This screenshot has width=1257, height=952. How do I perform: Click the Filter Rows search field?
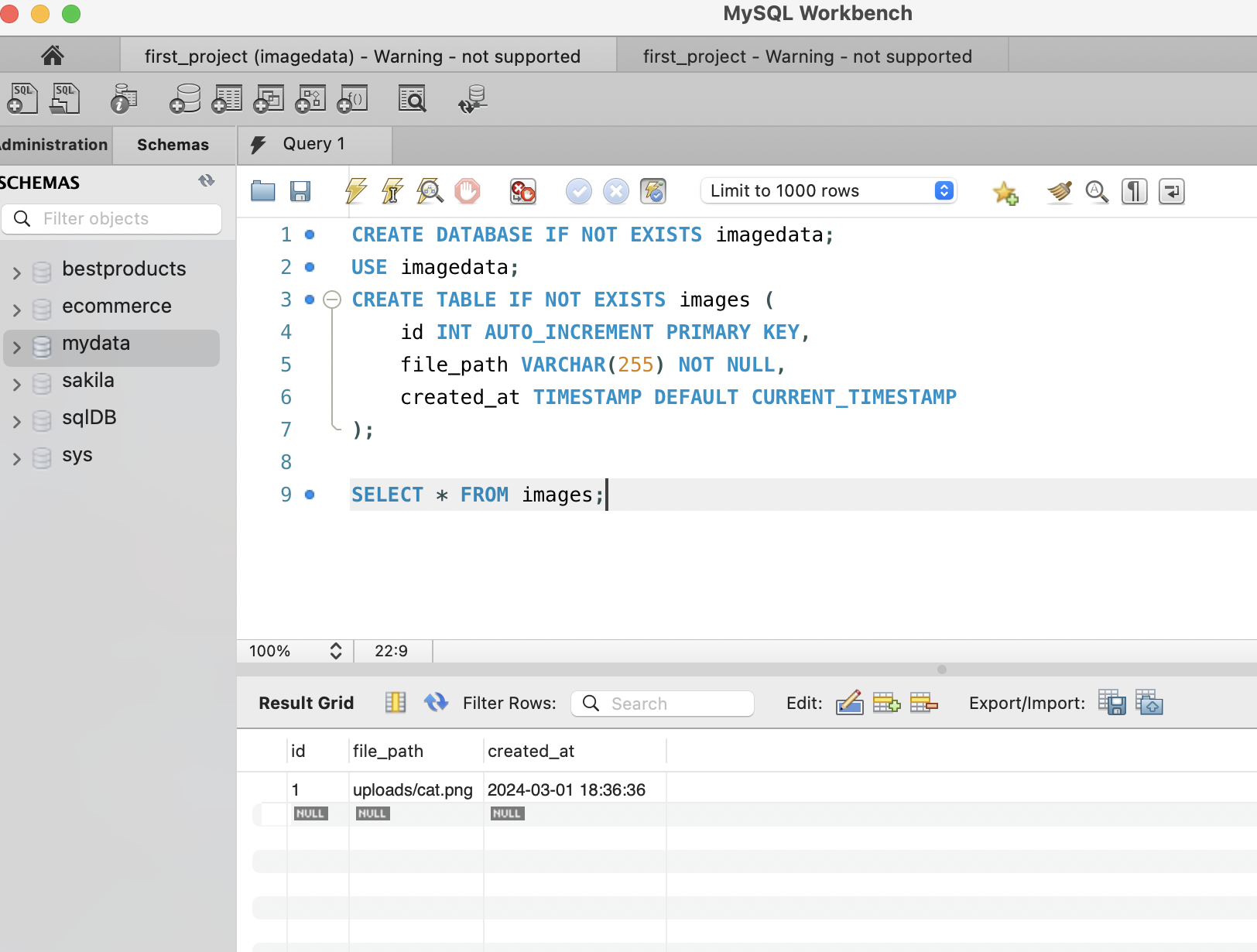663,704
